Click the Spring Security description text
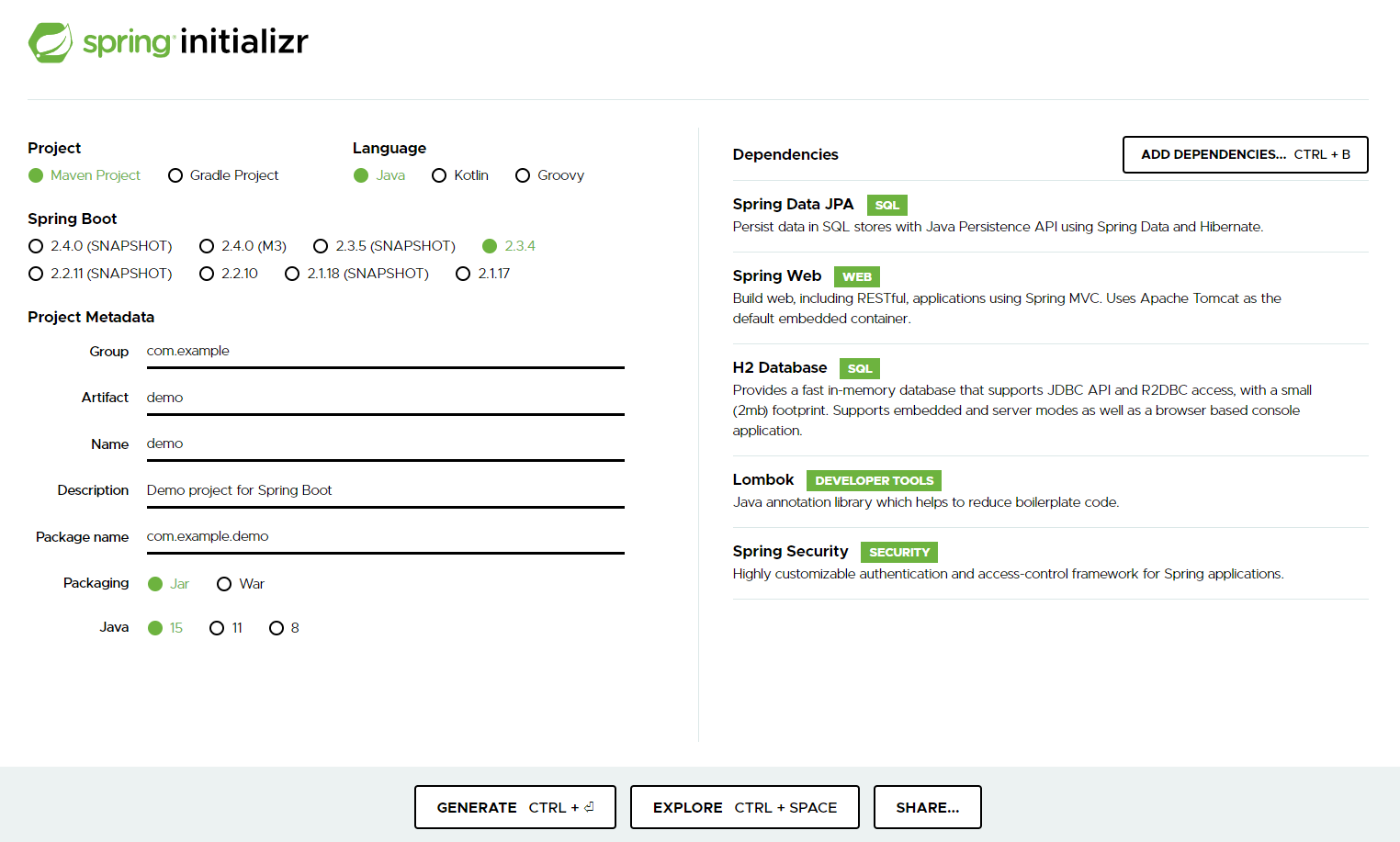 (1008, 574)
